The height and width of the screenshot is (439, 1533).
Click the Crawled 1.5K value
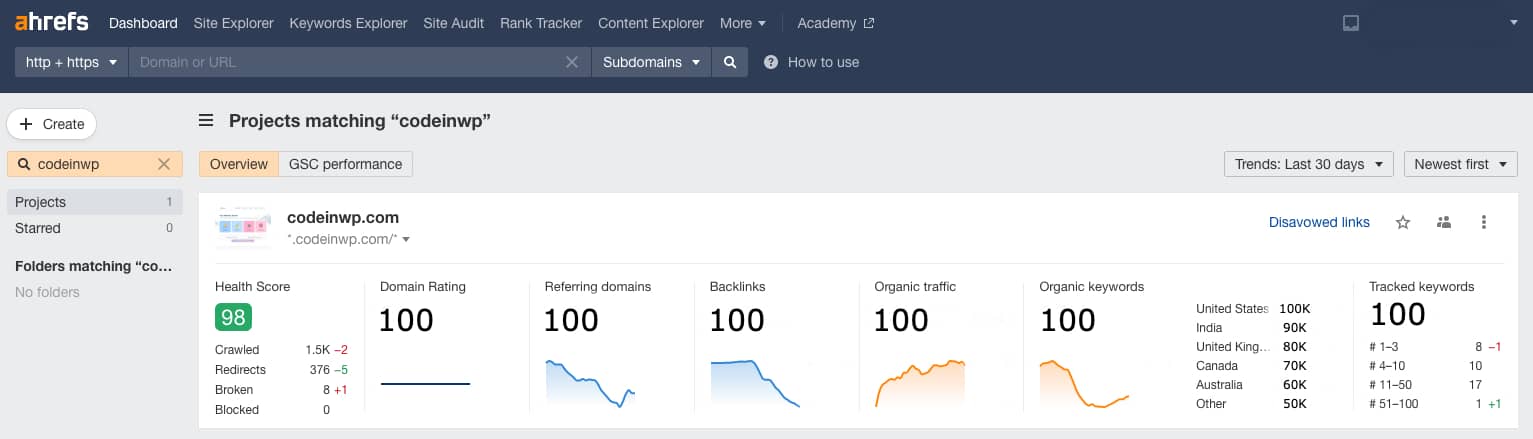click(317, 350)
